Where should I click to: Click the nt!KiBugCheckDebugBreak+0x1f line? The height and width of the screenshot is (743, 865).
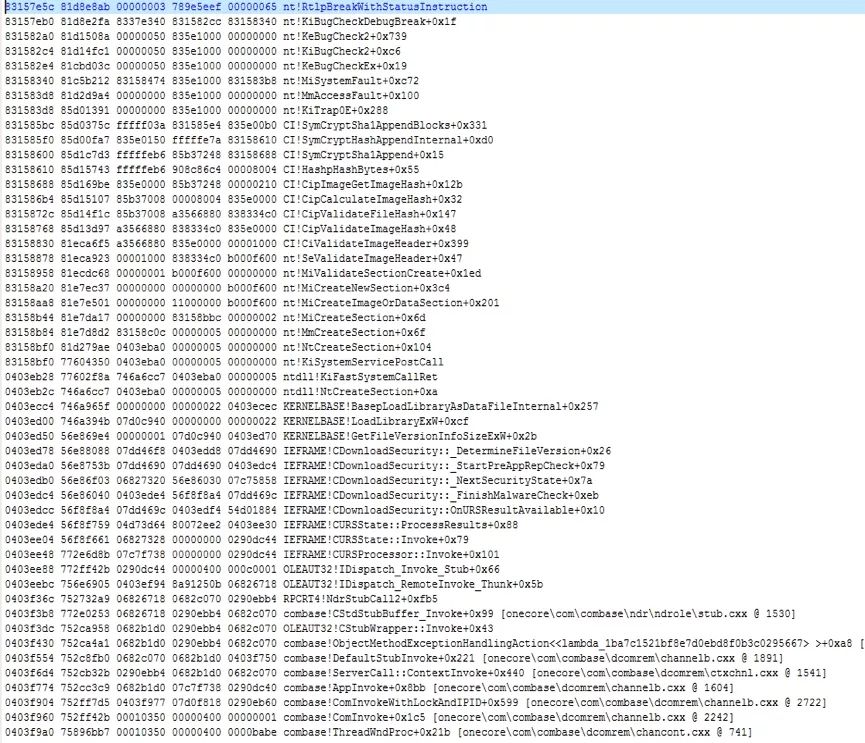pyautogui.click(x=231, y=22)
